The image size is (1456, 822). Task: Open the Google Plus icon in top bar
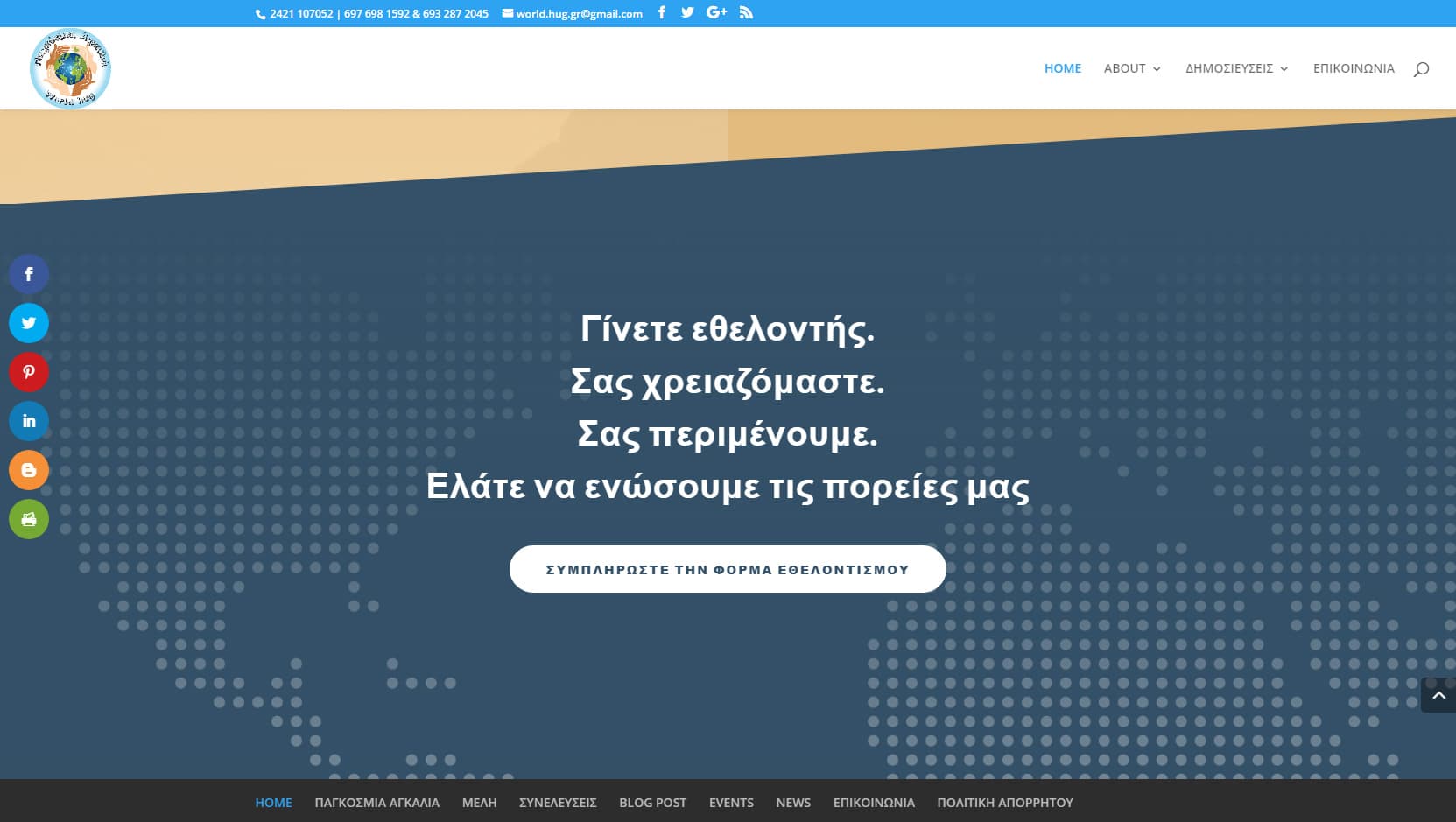point(717,12)
